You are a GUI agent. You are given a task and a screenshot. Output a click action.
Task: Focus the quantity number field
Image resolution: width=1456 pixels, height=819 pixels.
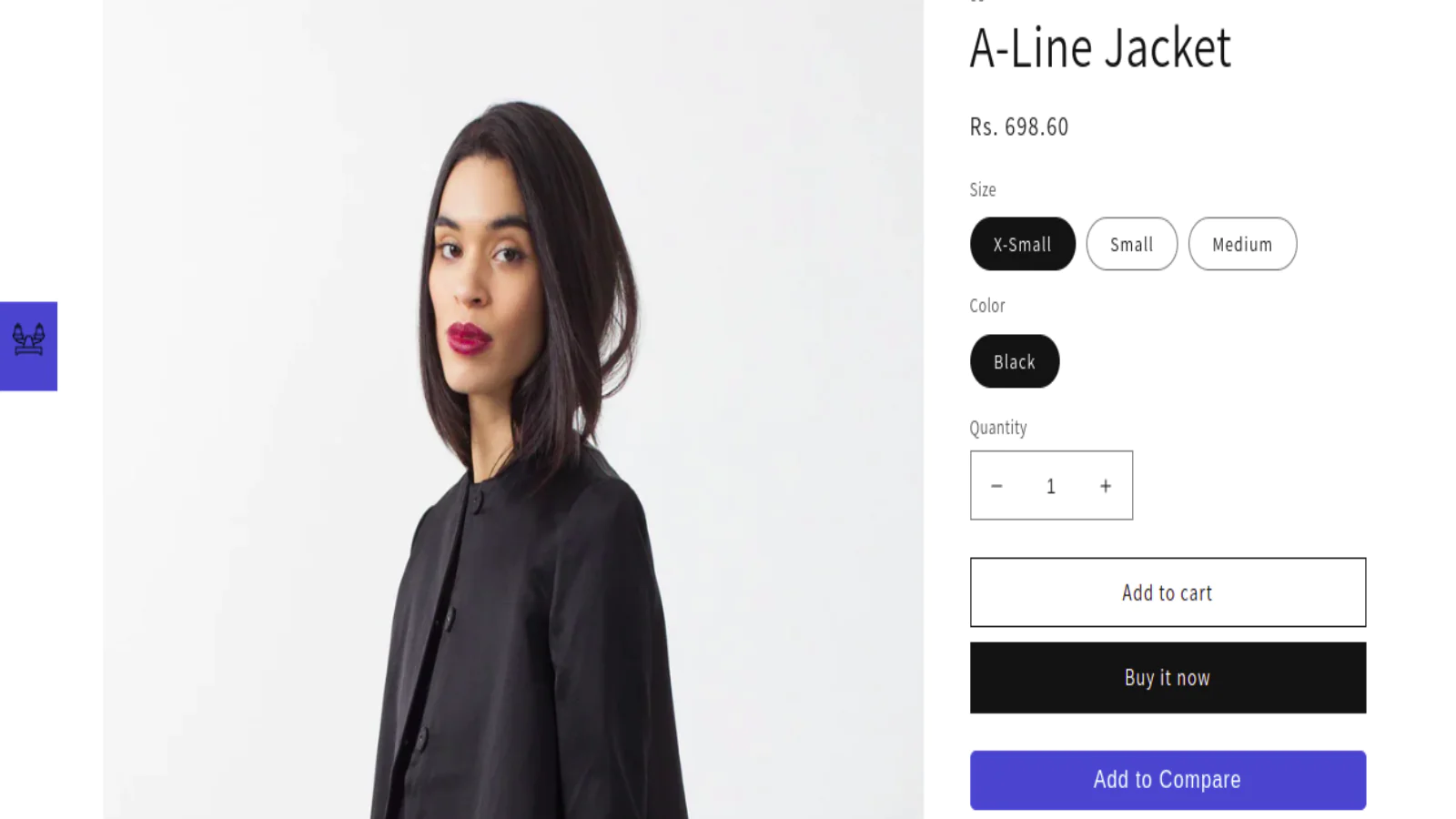coord(1051,486)
